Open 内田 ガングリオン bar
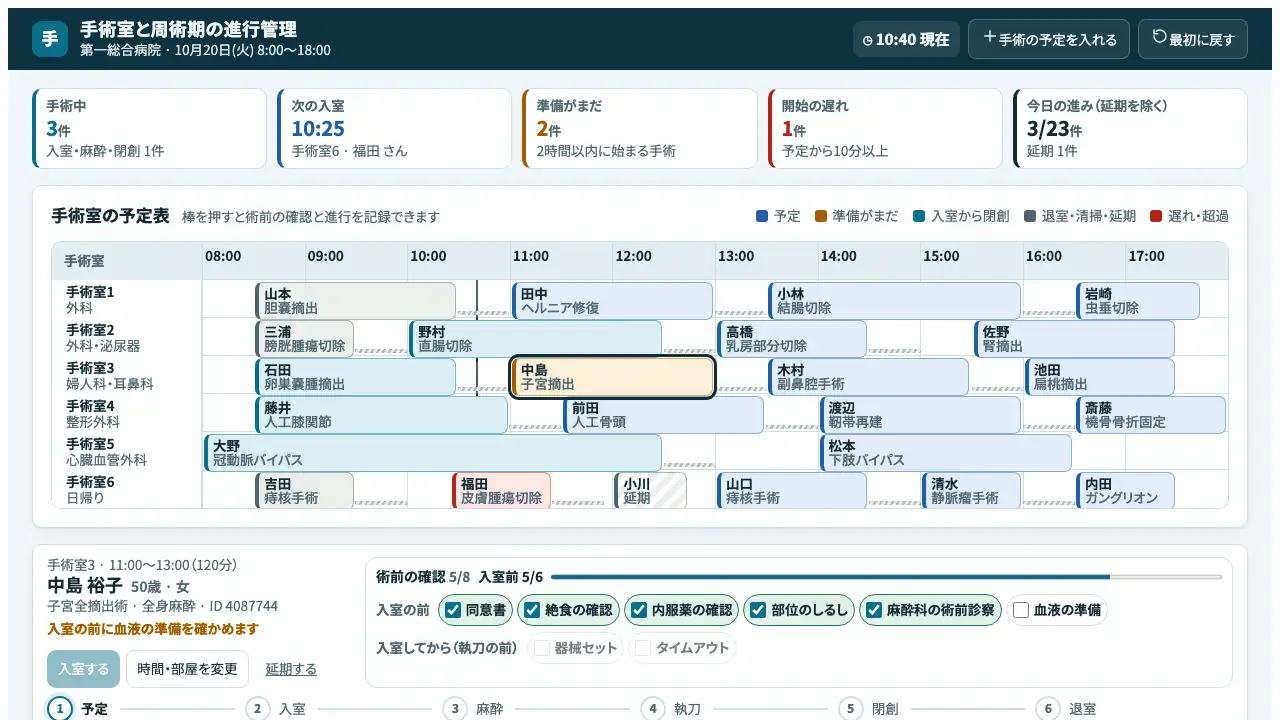This screenshot has width=1280, height=720. 1125,491
